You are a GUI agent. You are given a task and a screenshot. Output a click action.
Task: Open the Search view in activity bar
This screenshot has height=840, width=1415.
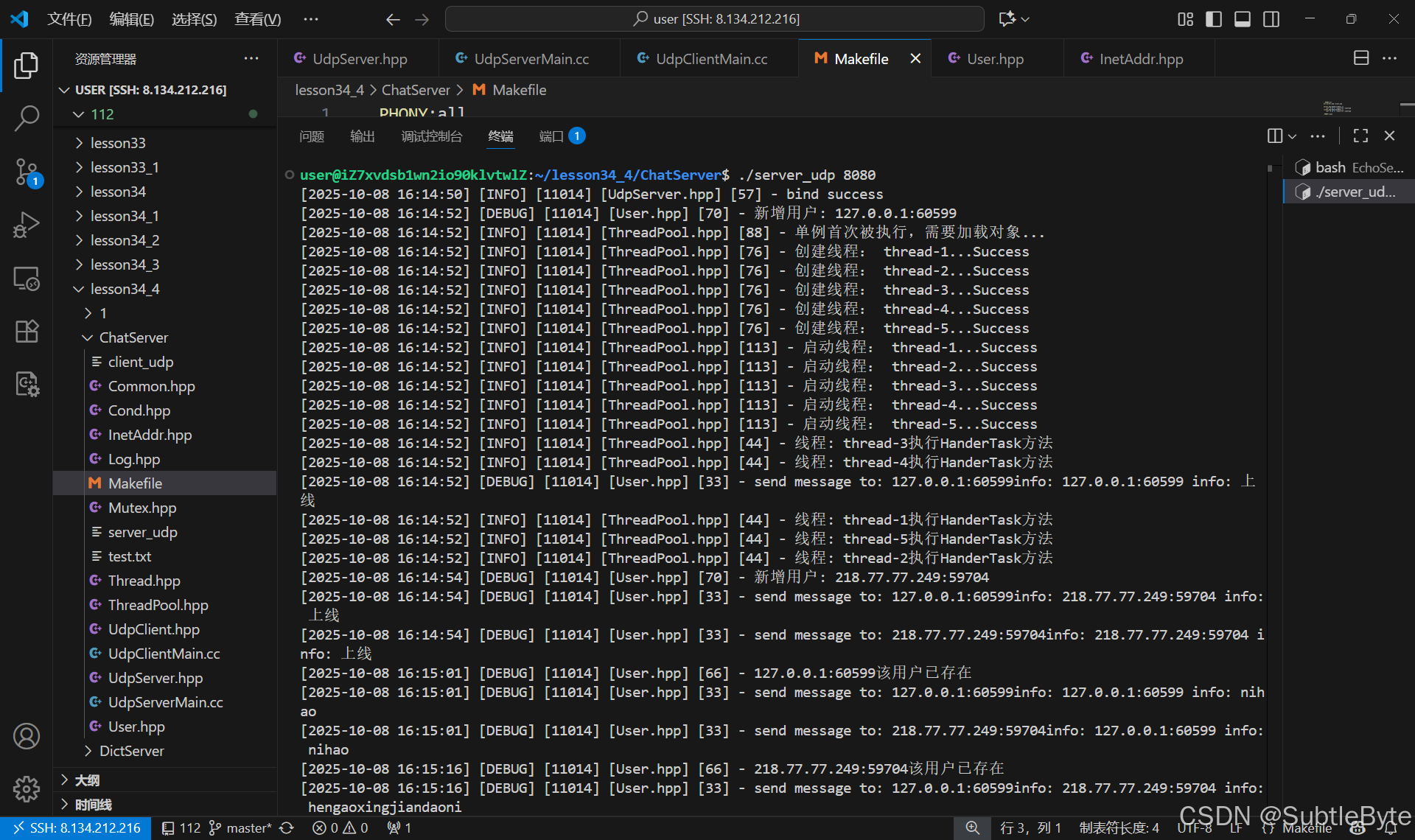[27, 118]
